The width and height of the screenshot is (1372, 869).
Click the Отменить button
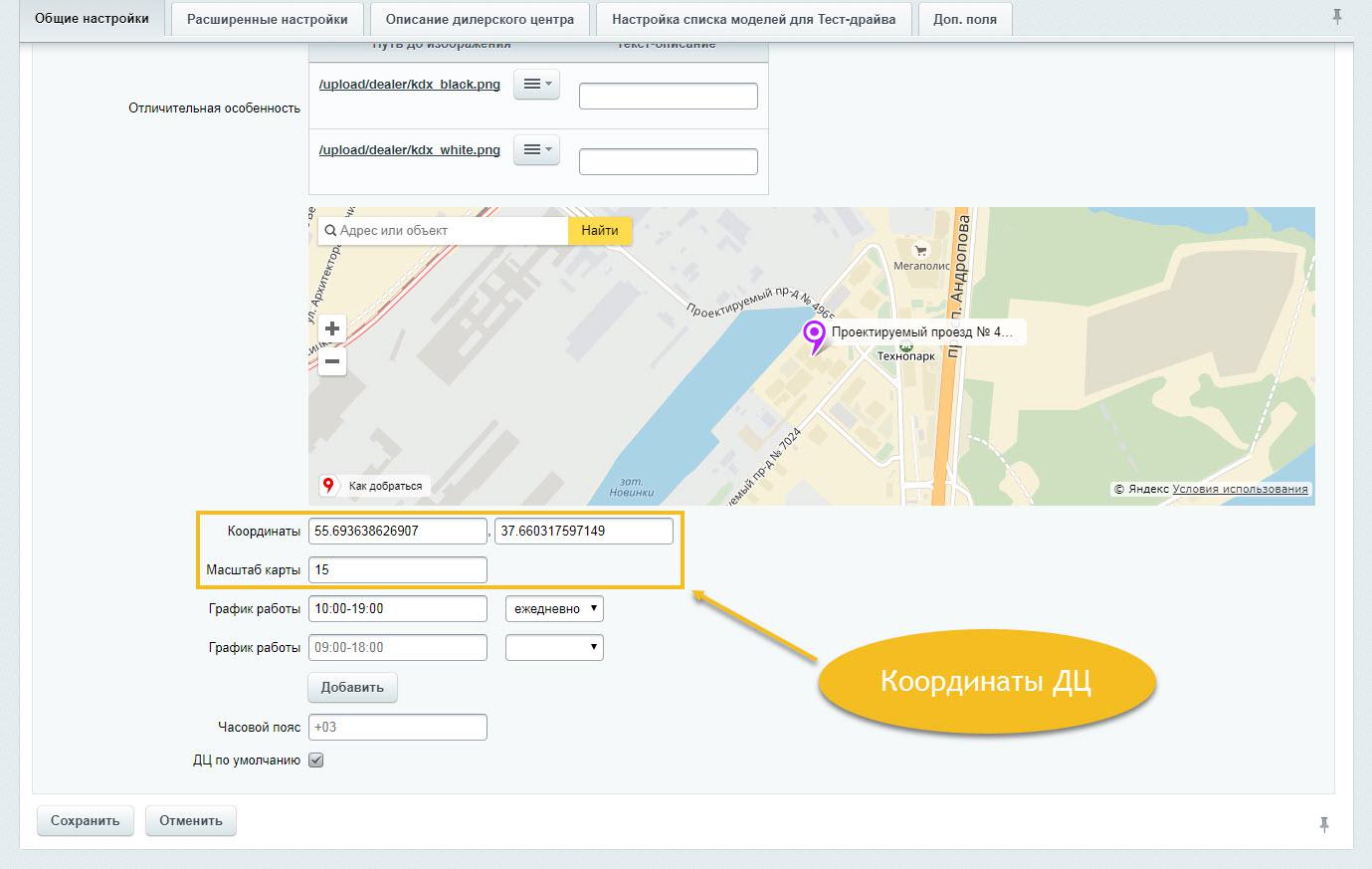pyautogui.click(x=191, y=821)
